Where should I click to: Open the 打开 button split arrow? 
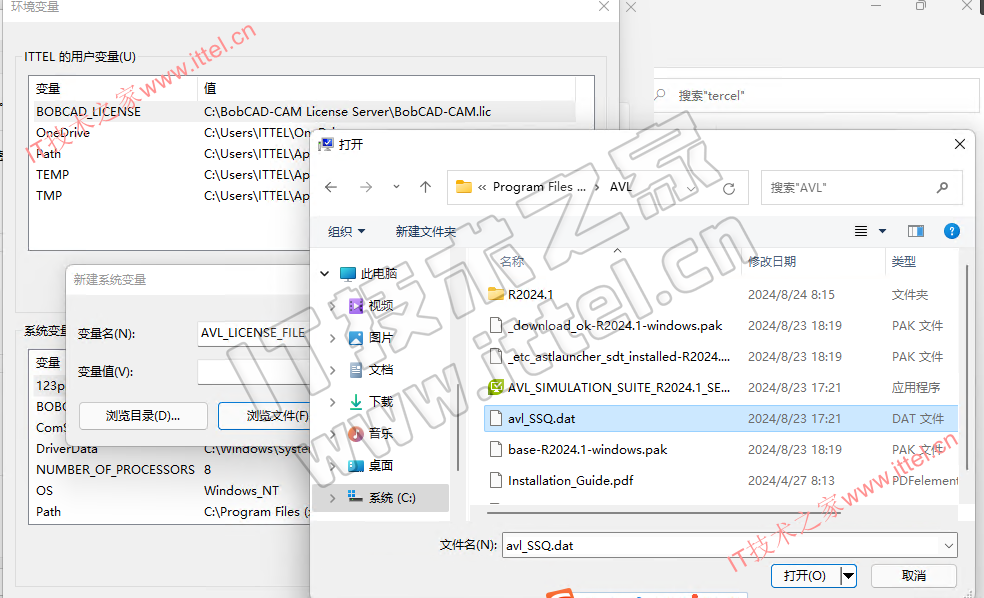[848, 575]
